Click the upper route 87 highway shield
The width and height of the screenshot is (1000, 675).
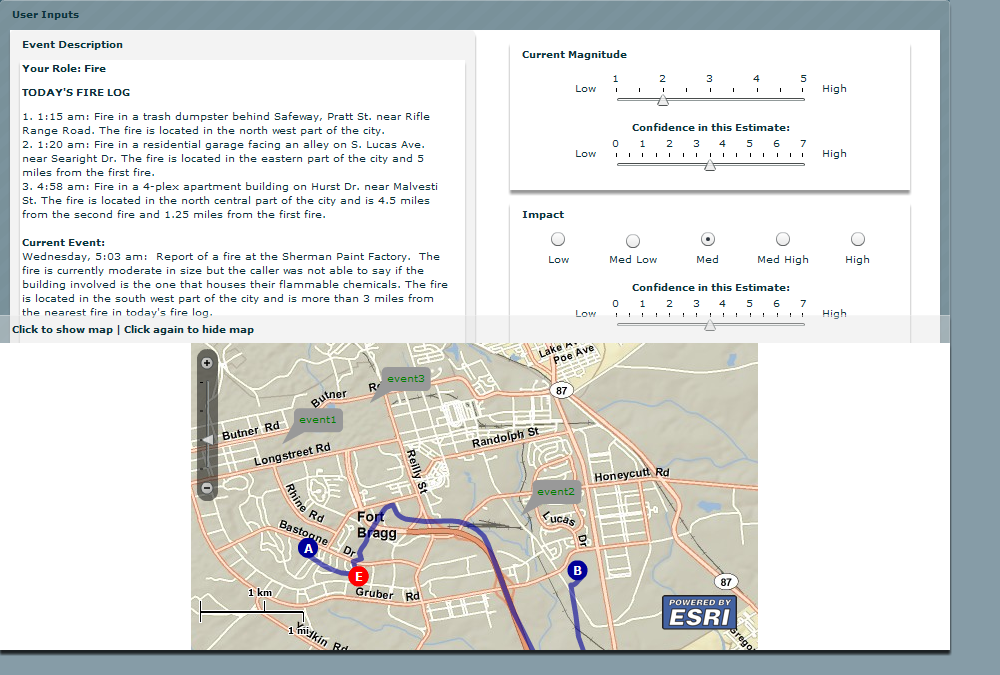click(x=561, y=390)
